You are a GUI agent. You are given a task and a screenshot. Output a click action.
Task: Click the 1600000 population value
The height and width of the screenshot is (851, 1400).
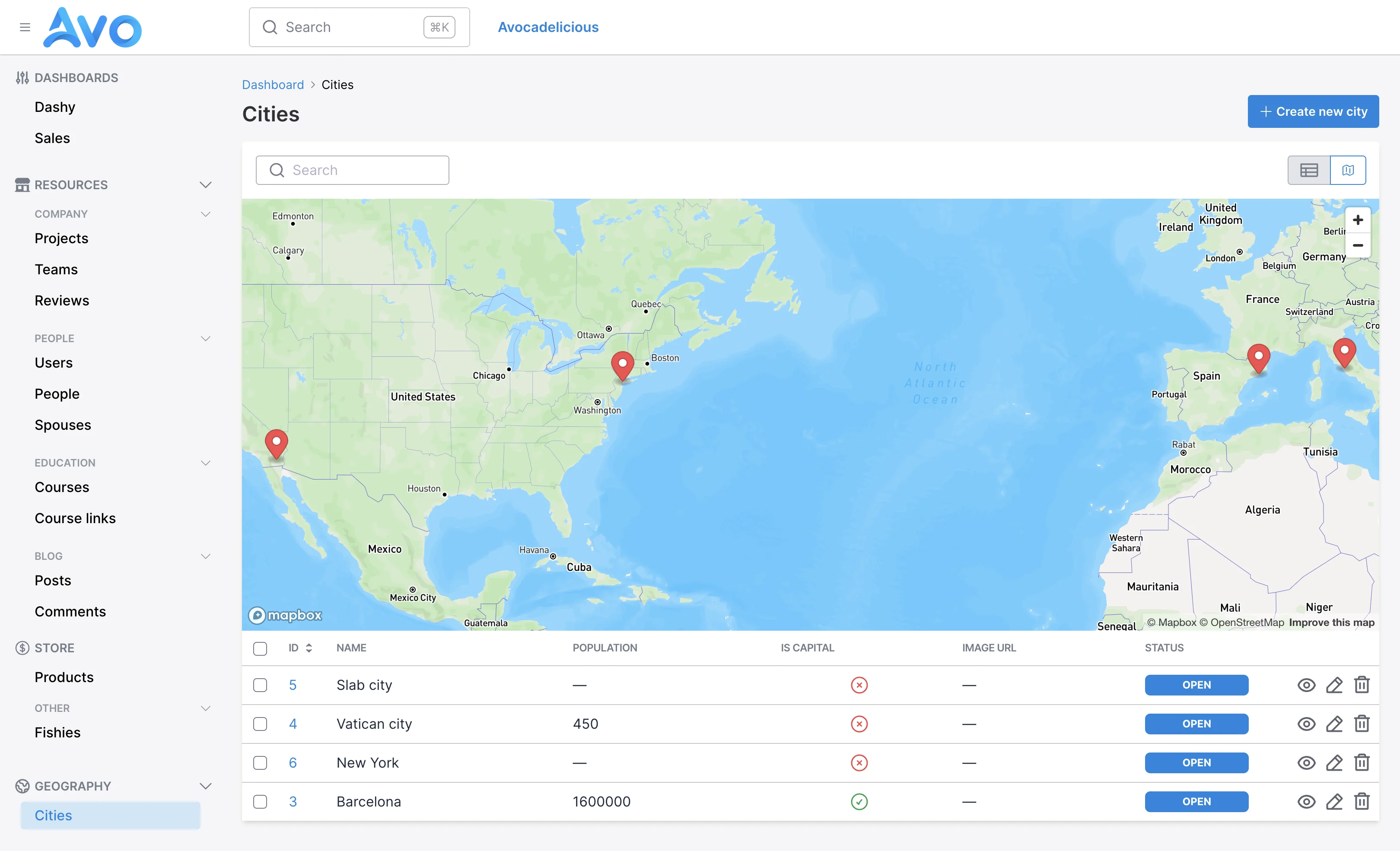click(x=602, y=802)
